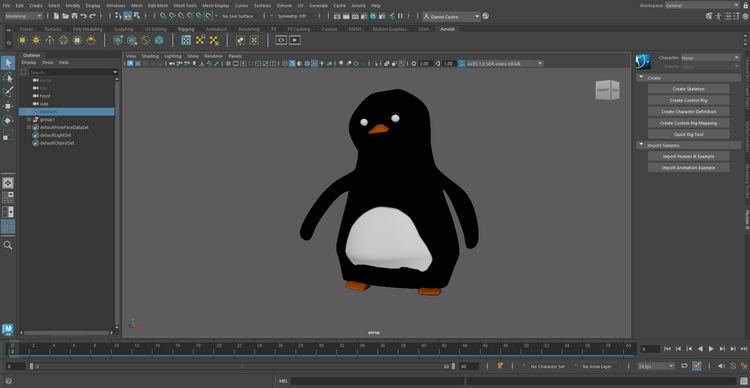Toggle the time slider cached playback button
This screenshot has height=388, width=750.
696,366
